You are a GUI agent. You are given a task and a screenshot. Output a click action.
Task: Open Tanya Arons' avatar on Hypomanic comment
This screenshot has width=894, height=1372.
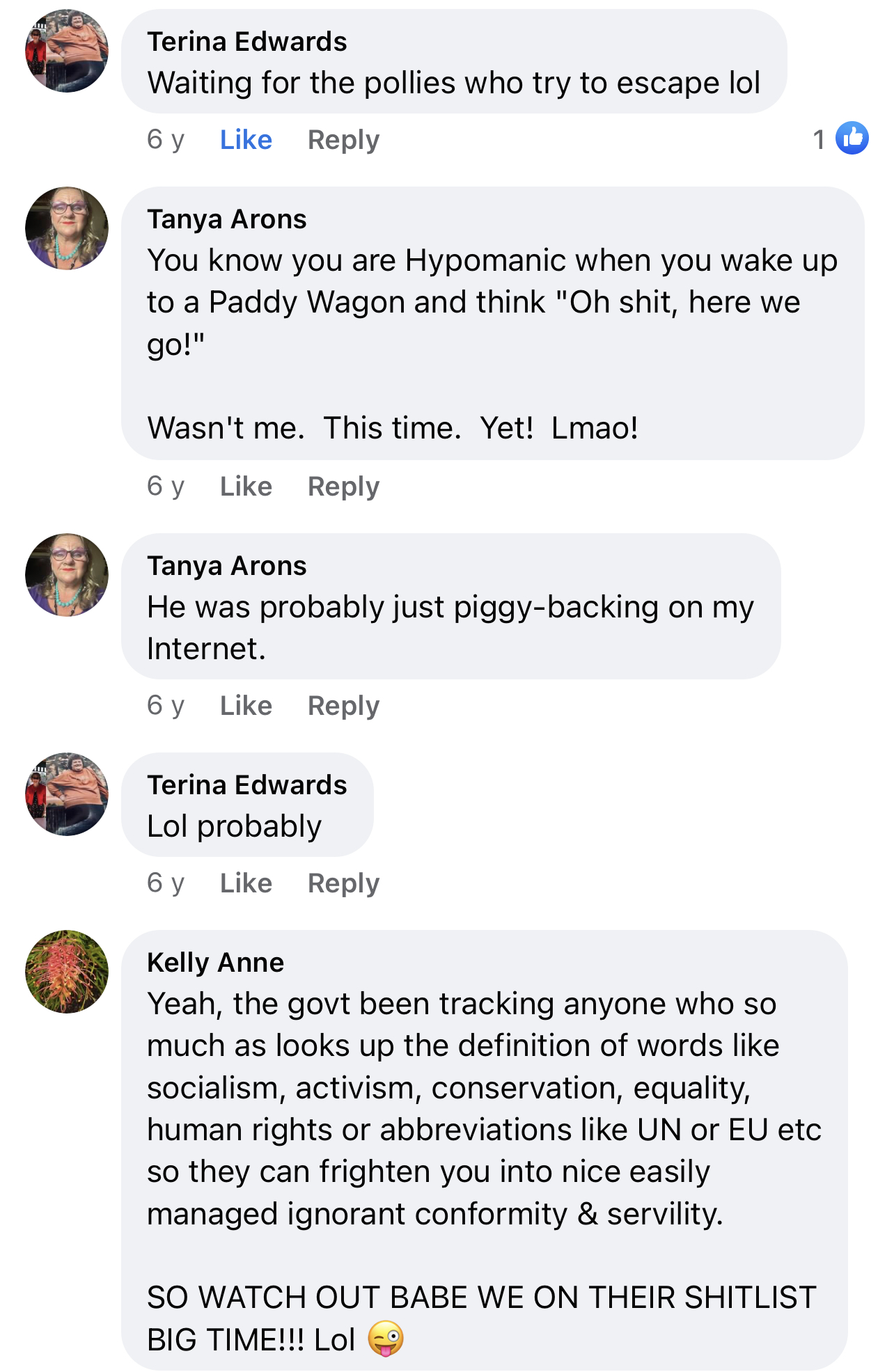(67, 228)
